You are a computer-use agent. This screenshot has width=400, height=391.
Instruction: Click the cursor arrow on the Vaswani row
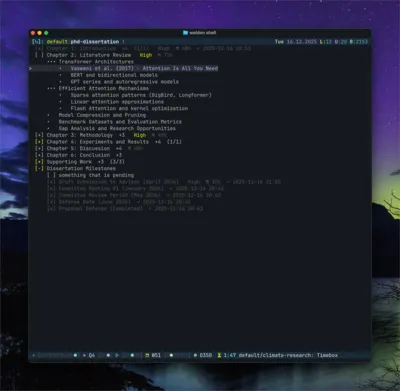tap(30, 68)
